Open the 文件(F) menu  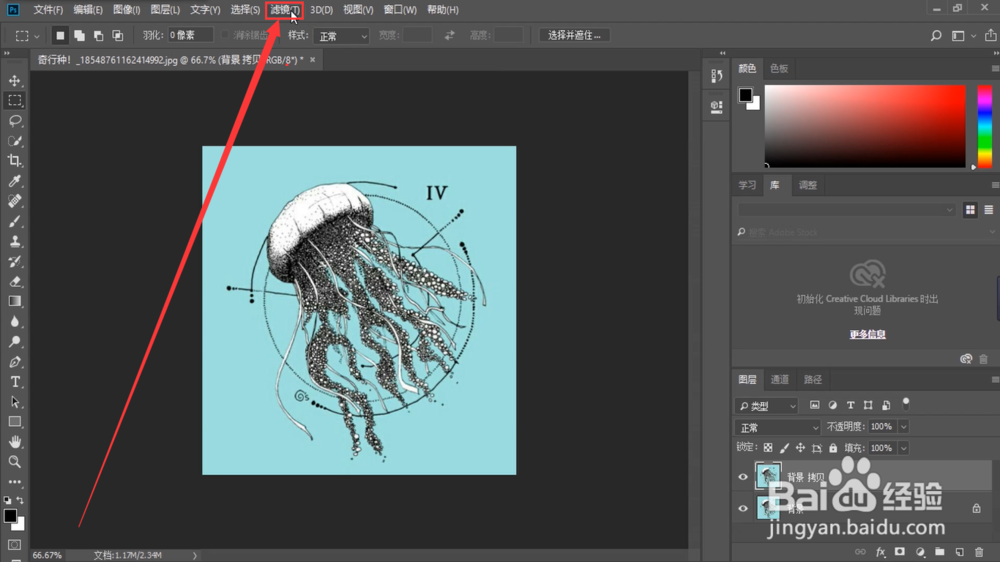click(48, 10)
